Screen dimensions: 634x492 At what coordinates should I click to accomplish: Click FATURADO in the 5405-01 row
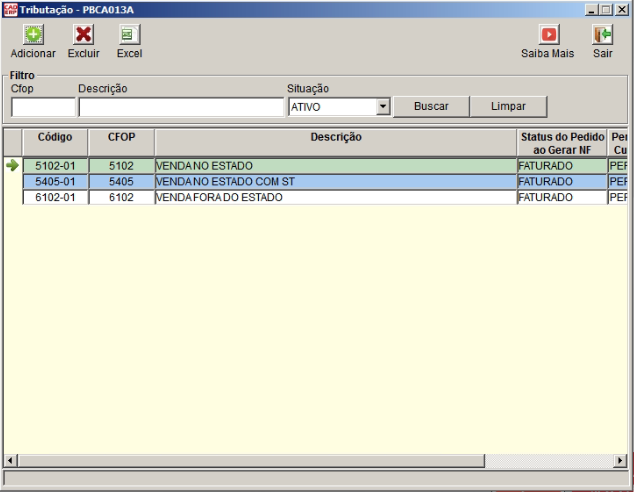[x=562, y=182]
